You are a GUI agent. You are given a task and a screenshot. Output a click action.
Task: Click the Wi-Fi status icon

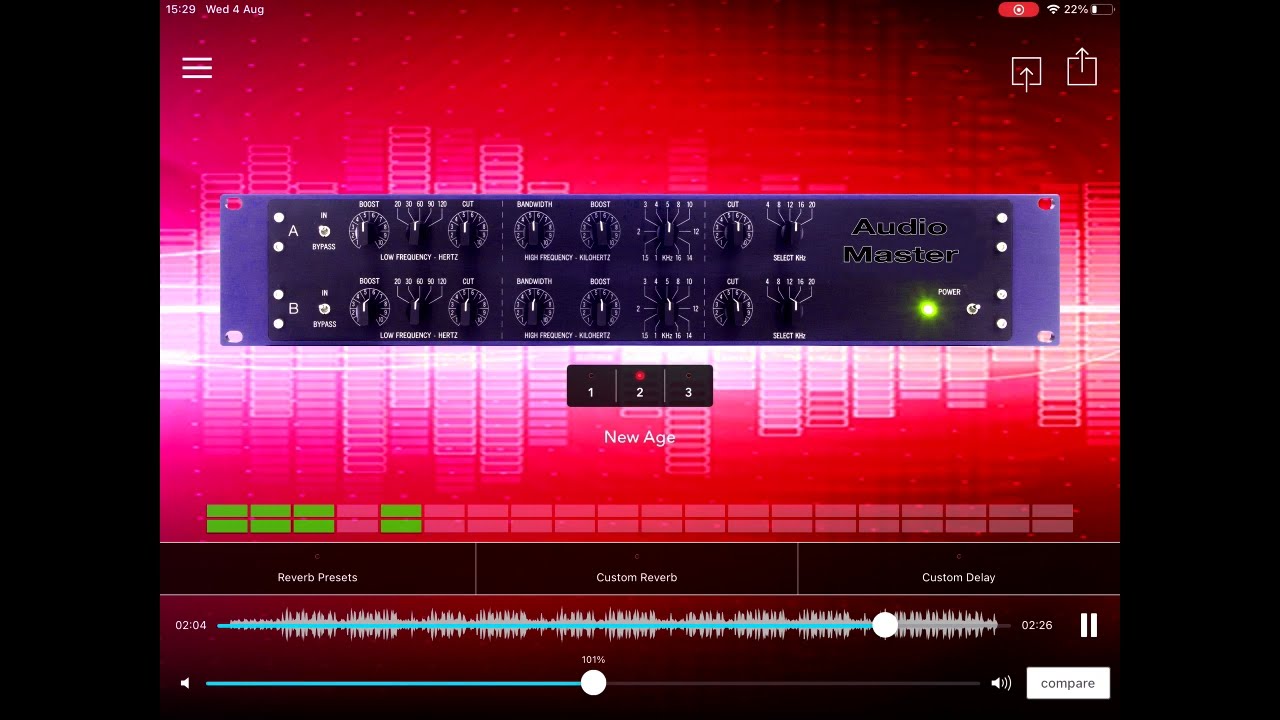point(1053,9)
